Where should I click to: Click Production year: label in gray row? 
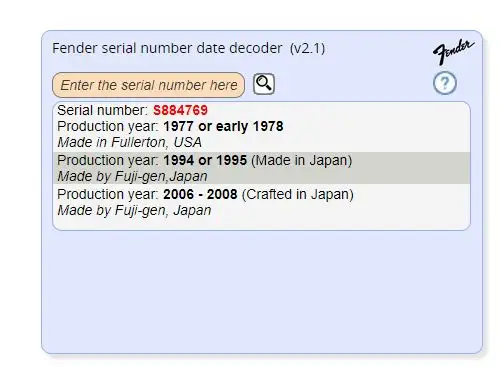coord(108,160)
